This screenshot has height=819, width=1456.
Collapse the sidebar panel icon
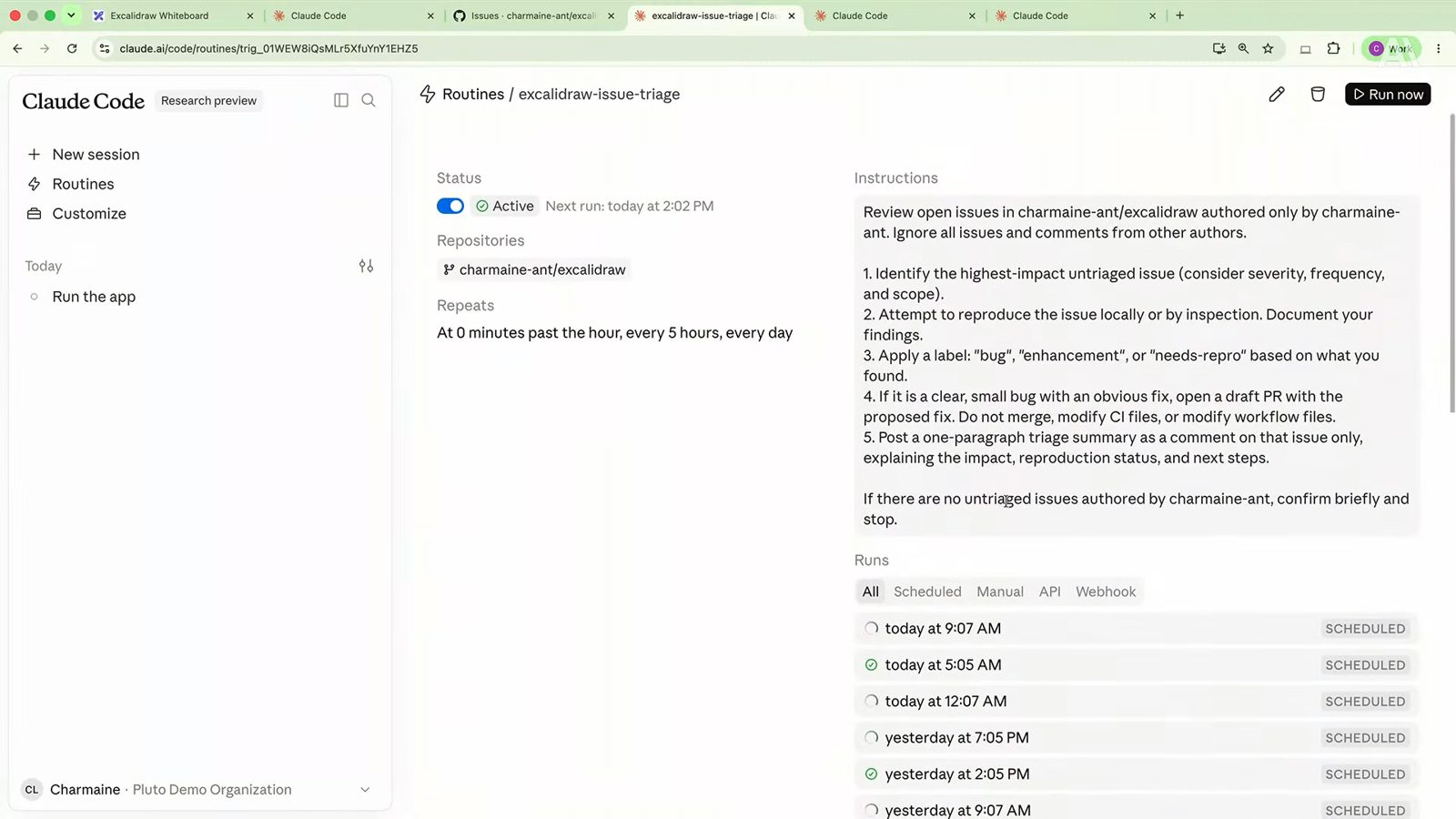341,100
